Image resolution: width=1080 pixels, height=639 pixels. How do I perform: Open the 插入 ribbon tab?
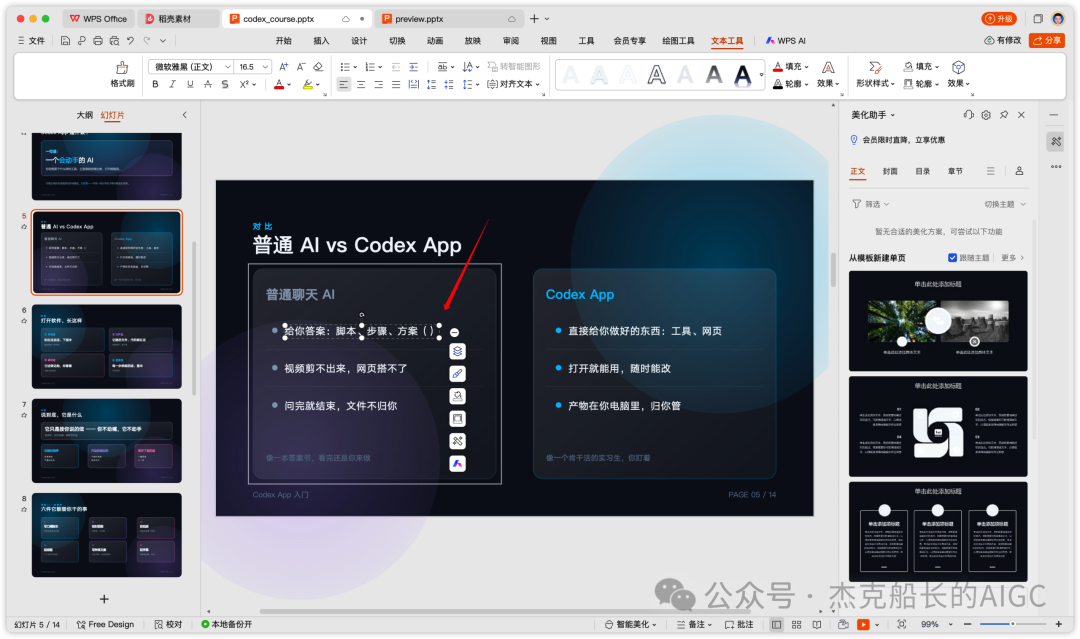pyautogui.click(x=321, y=41)
